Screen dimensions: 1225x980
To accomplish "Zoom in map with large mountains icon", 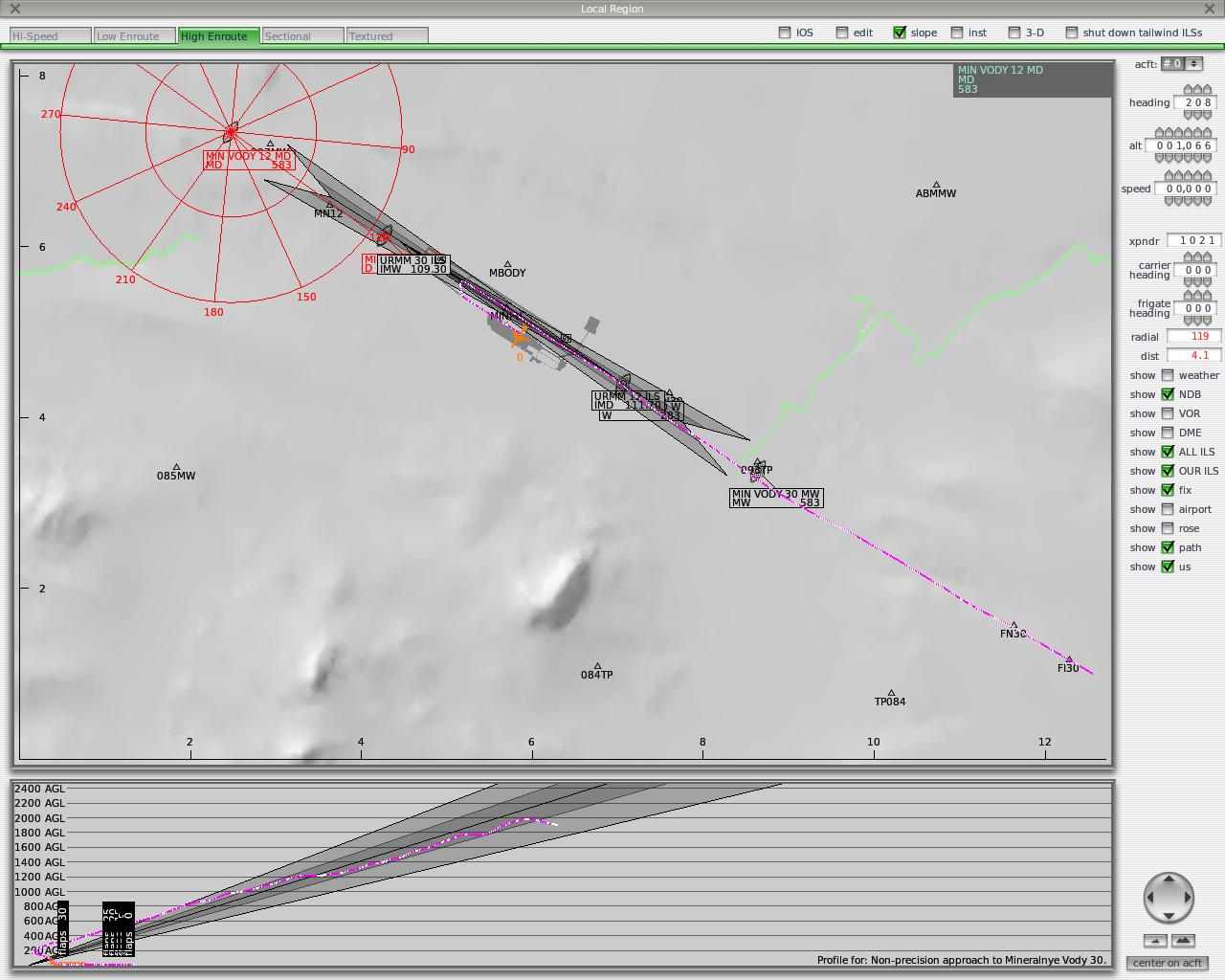I will click(1183, 941).
